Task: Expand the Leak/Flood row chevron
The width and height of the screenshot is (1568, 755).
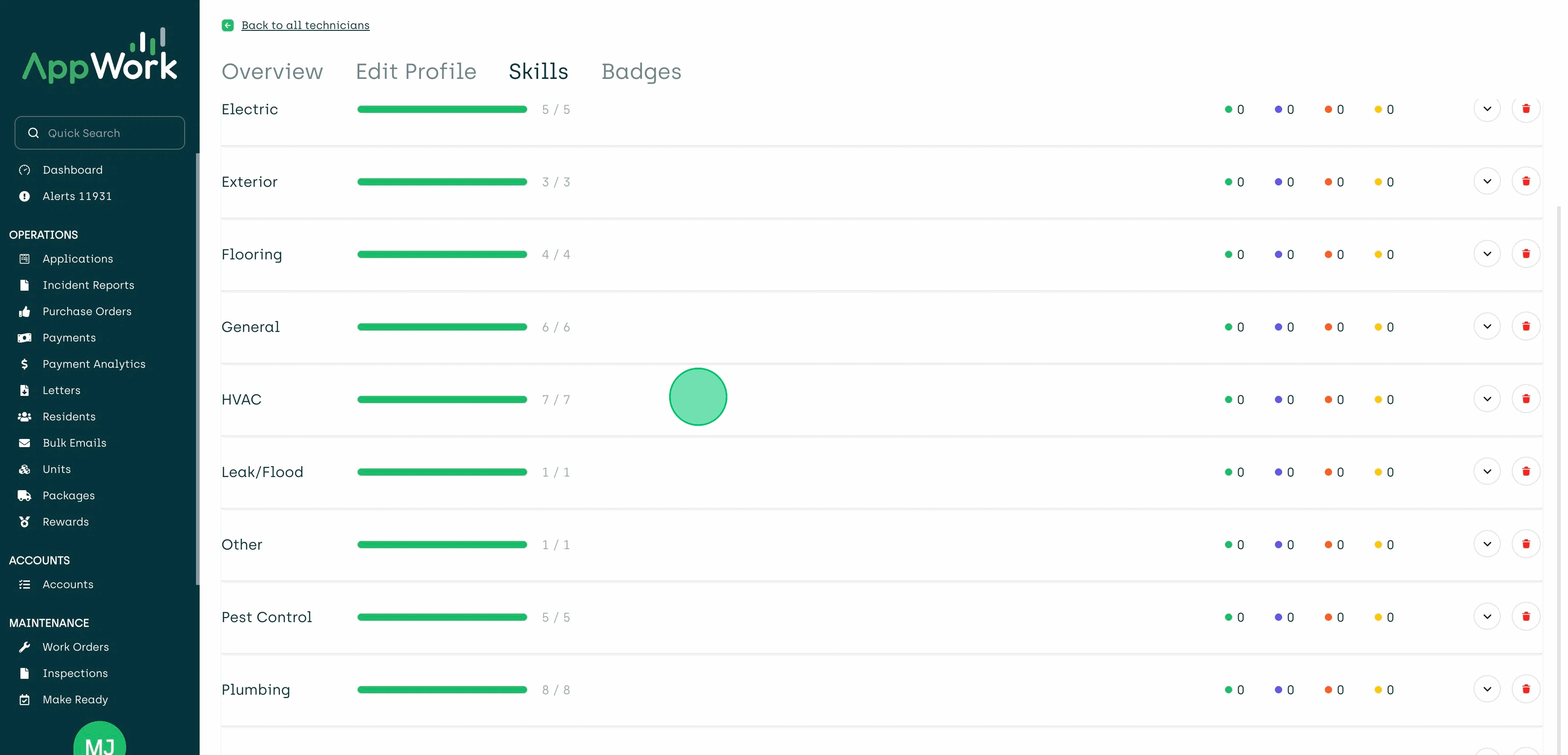Action: pos(1487,472)
